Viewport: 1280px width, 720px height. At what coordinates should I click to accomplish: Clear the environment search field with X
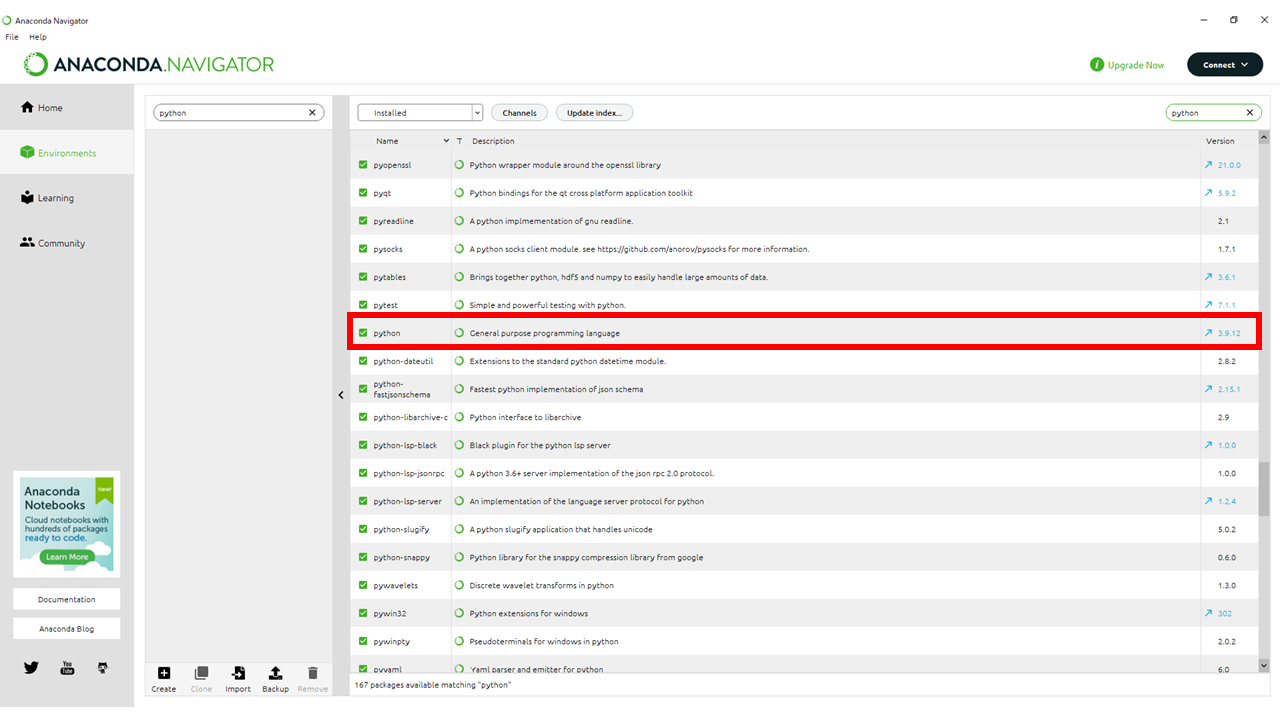pos(312,113)
